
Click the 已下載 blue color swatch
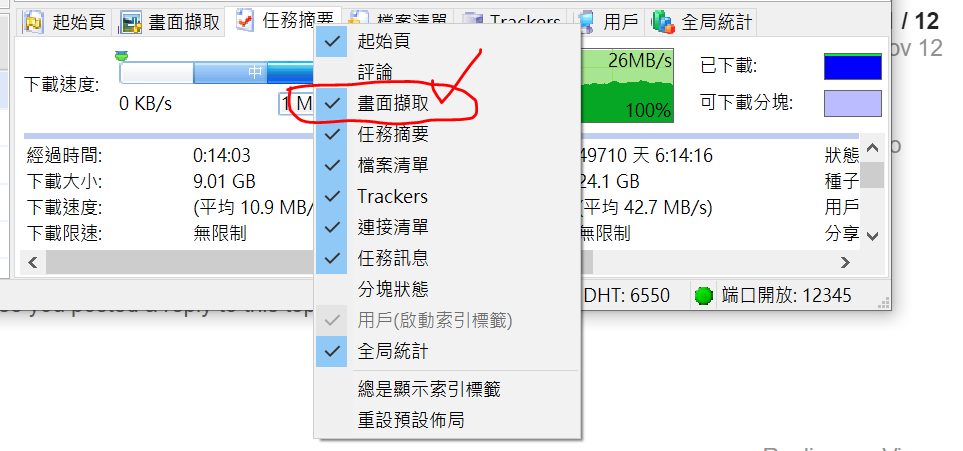(x=852, y=66)
